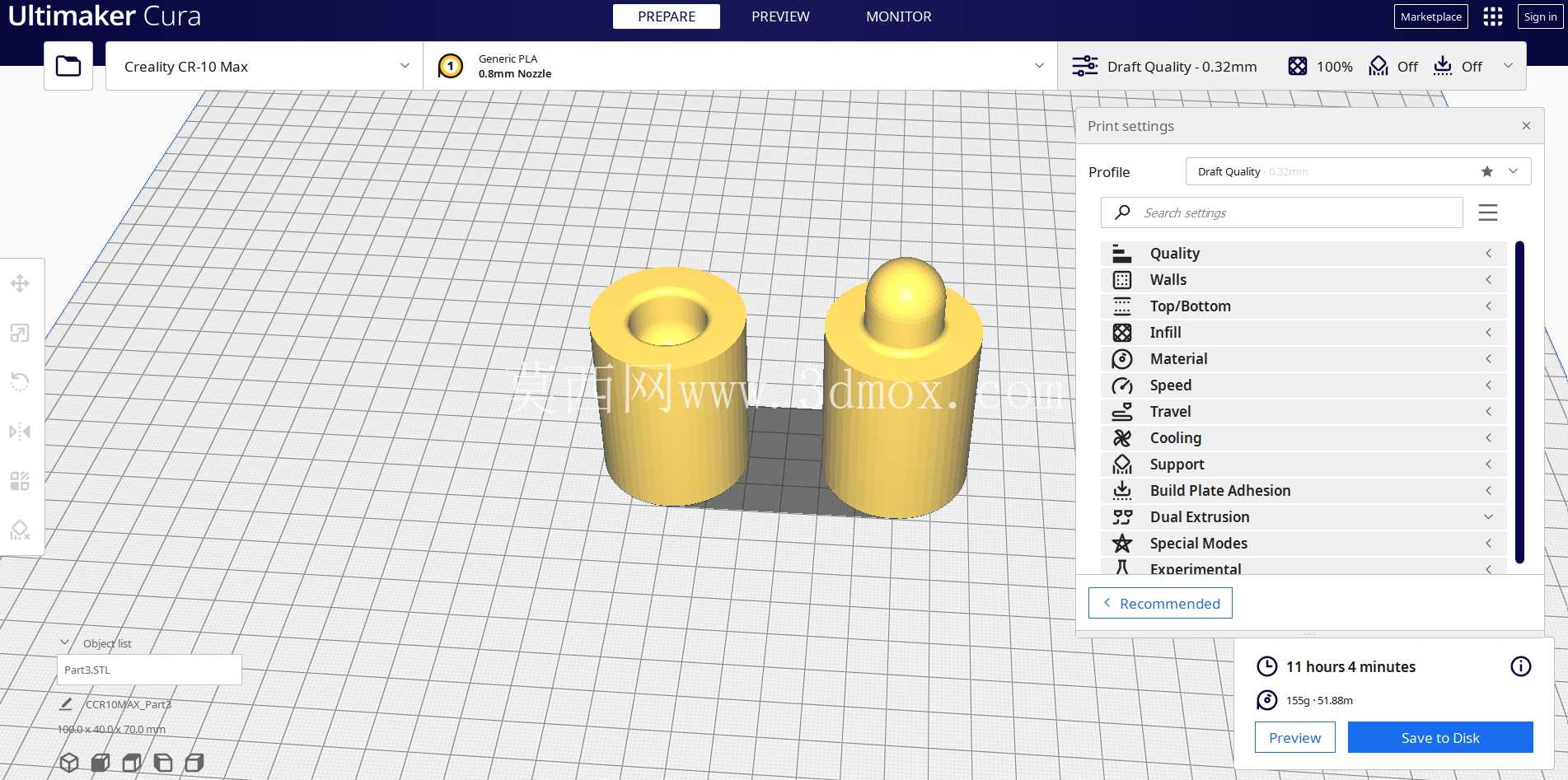Show print time details info icon
The image size is (1568, 780).
tap(1520, 666)
